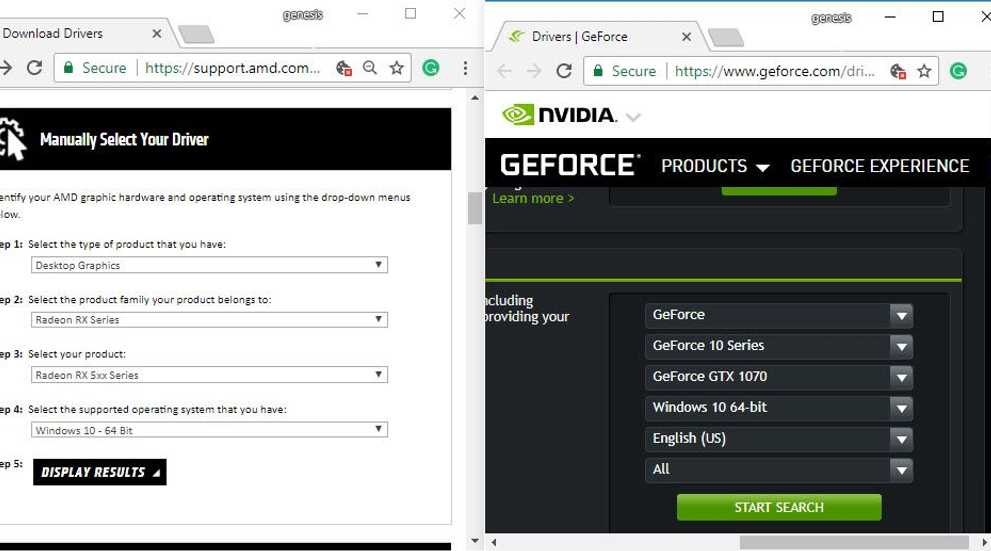Open the Windows 10 64-bit dropdown
The image size is (991, 551).
click(779, 408)
